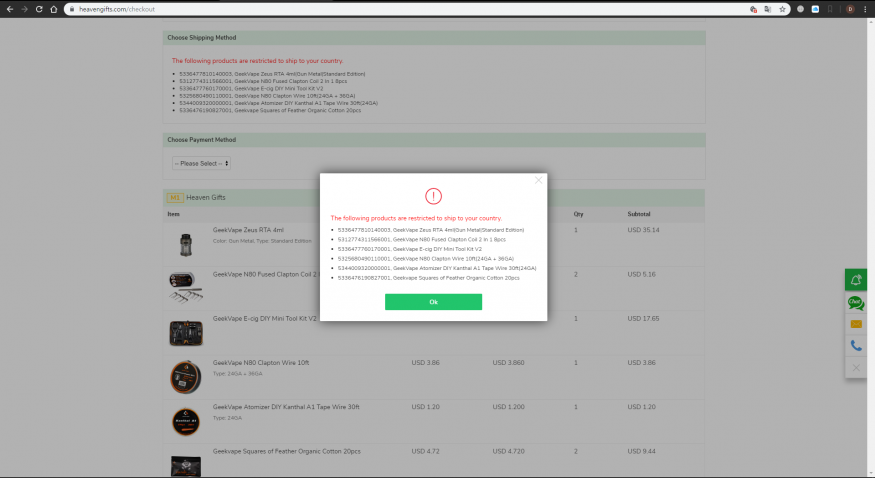Click the red exclamation warning icon
The height and width of the screenshot is (478, 875).
tap(434, 196)
